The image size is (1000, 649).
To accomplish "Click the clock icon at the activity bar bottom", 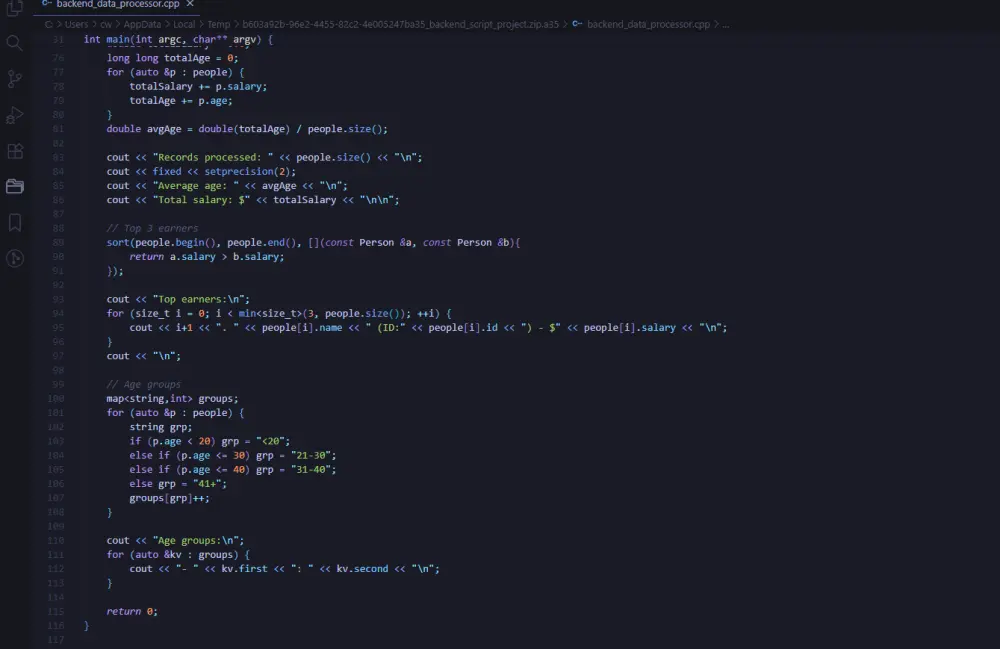I will point(14,259).
